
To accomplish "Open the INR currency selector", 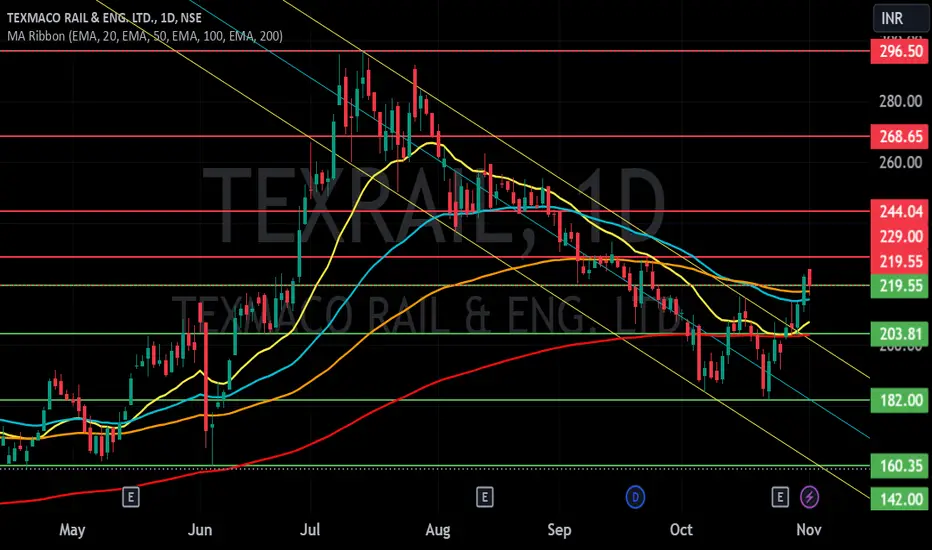I will tap(899, 18).
